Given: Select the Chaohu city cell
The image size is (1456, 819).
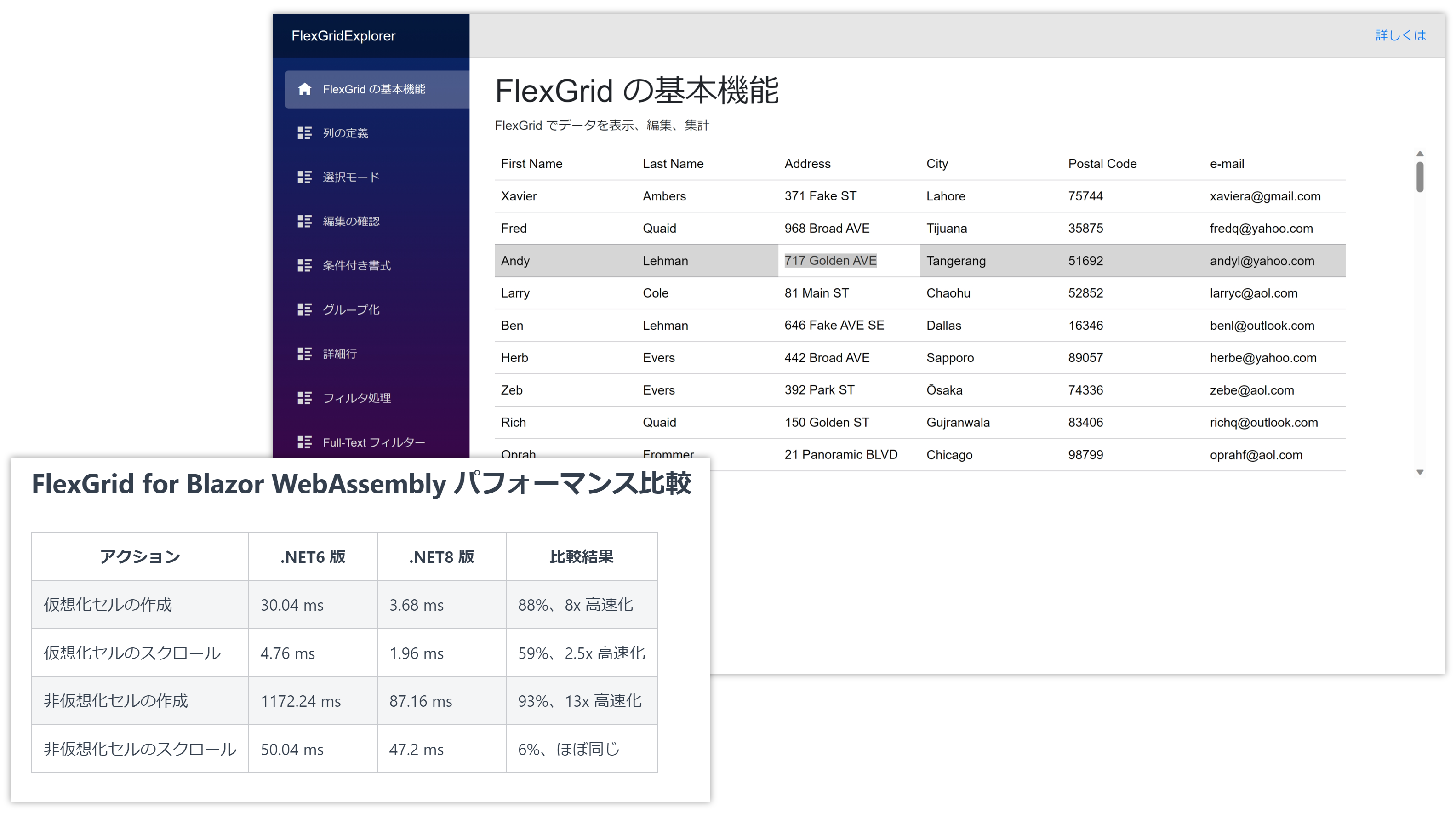Looking at the screenshot, I should coord(991,293).
